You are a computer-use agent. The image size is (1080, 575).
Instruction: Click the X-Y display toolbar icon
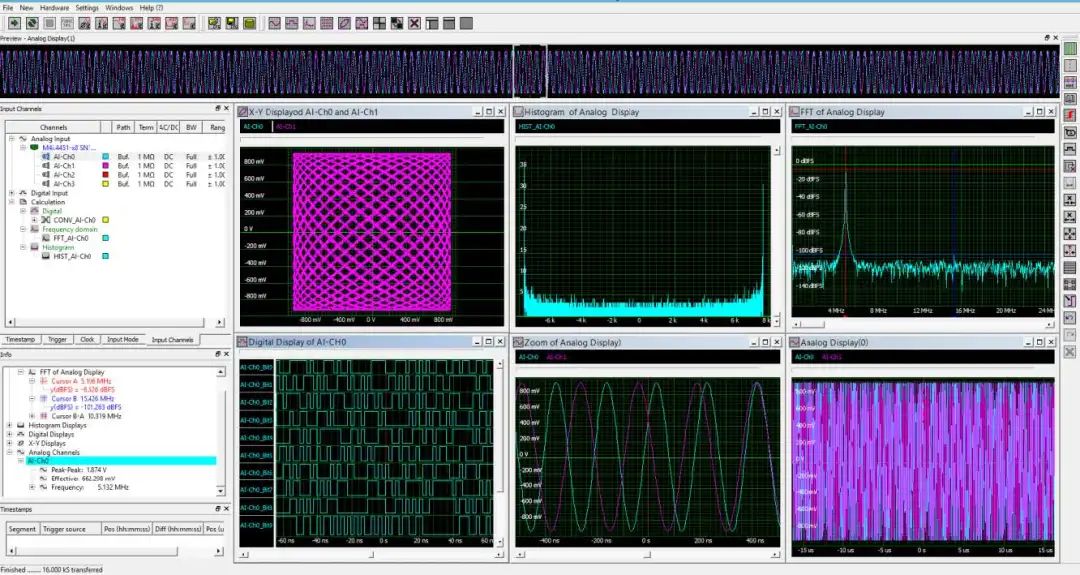[344, 23]
